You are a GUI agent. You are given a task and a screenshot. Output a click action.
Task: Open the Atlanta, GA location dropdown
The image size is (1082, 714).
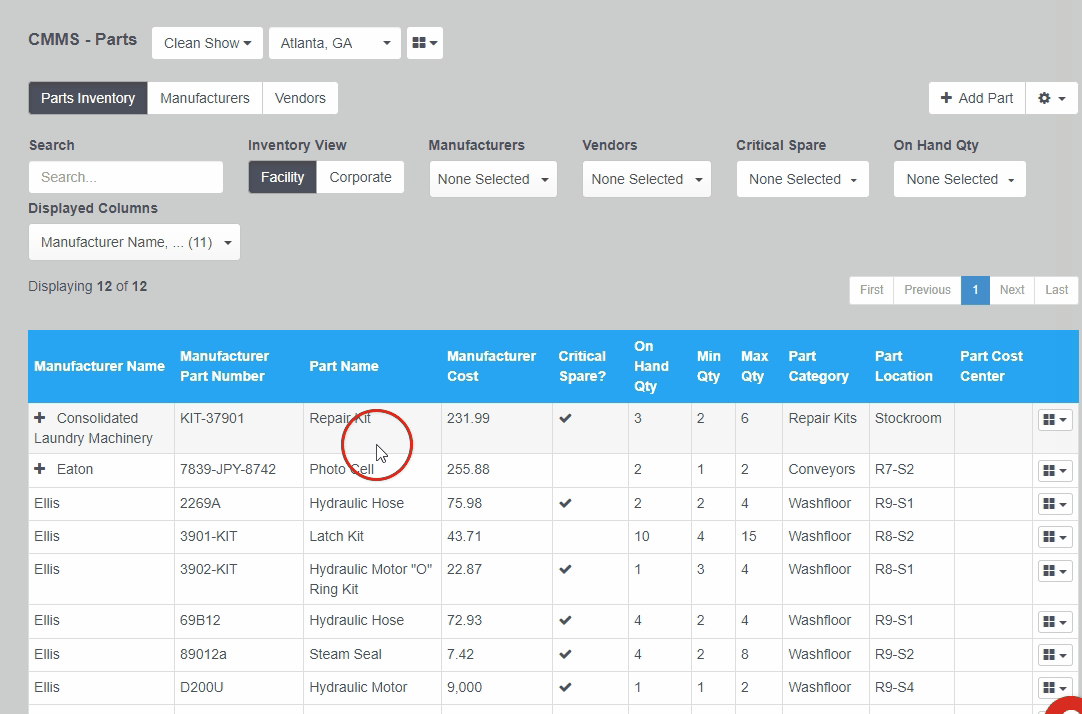335,43
